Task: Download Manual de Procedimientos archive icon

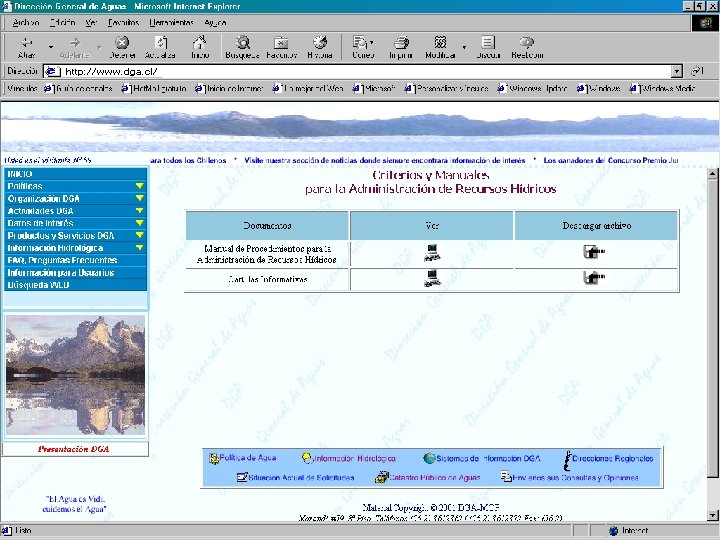Action: click(594, 252)
